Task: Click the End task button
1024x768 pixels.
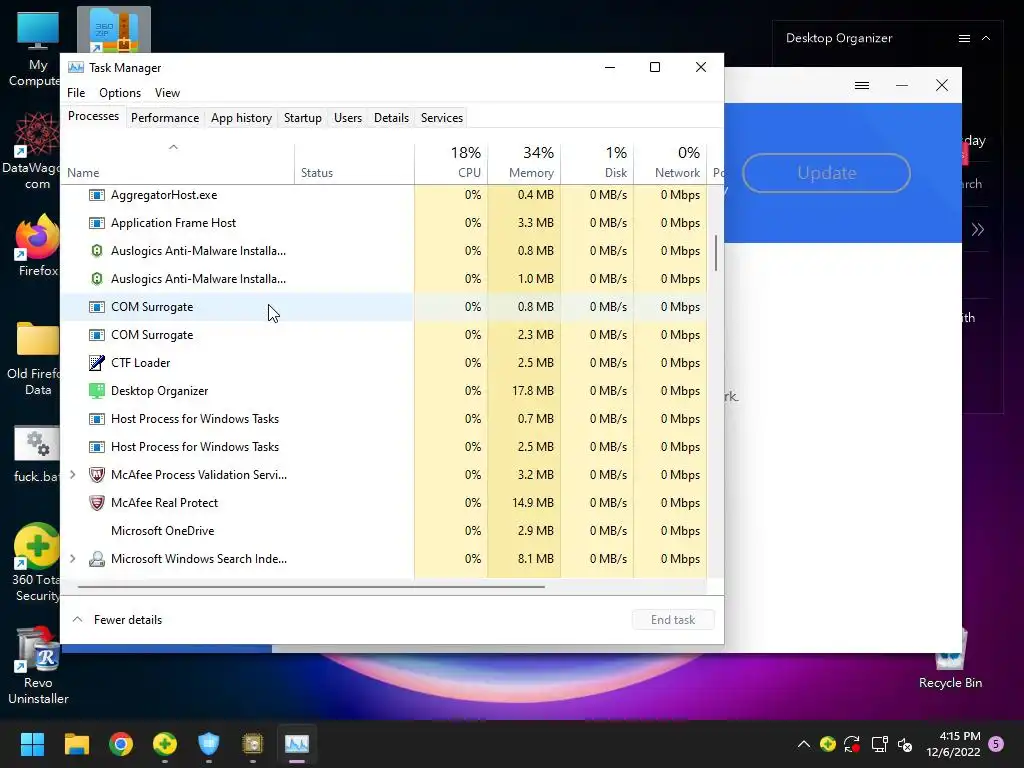Action: click(x=673, y=620)
